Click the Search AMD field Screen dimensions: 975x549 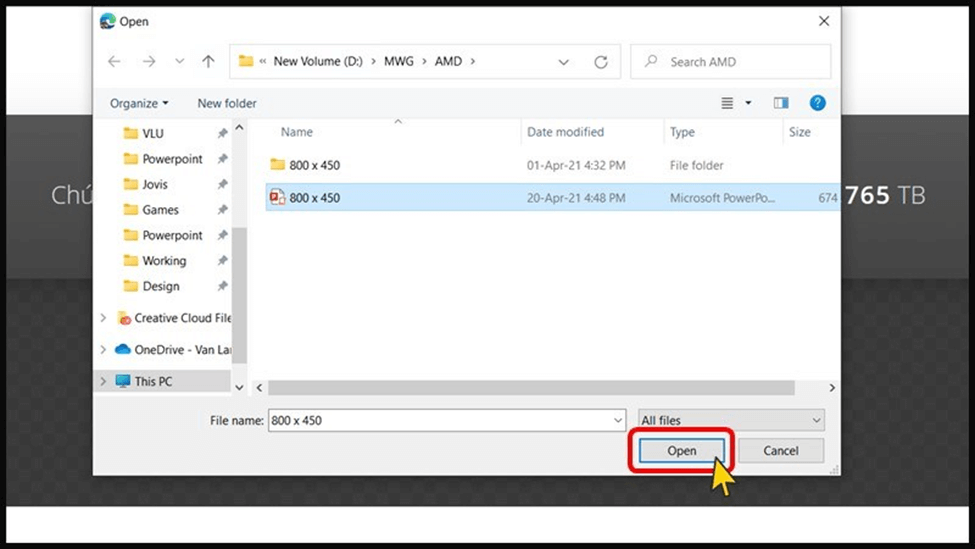click(731, 62)
